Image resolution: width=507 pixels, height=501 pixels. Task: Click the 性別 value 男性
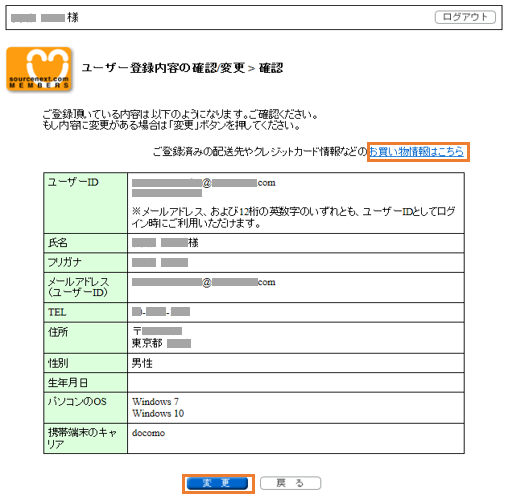(142, 363)
